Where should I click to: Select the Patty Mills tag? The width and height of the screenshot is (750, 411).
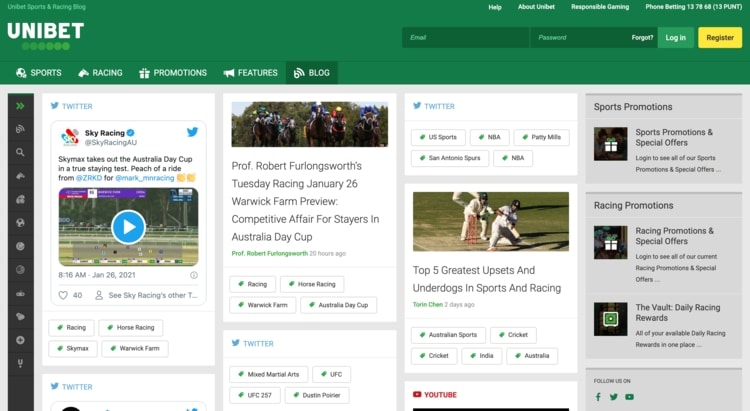[541, 137]
